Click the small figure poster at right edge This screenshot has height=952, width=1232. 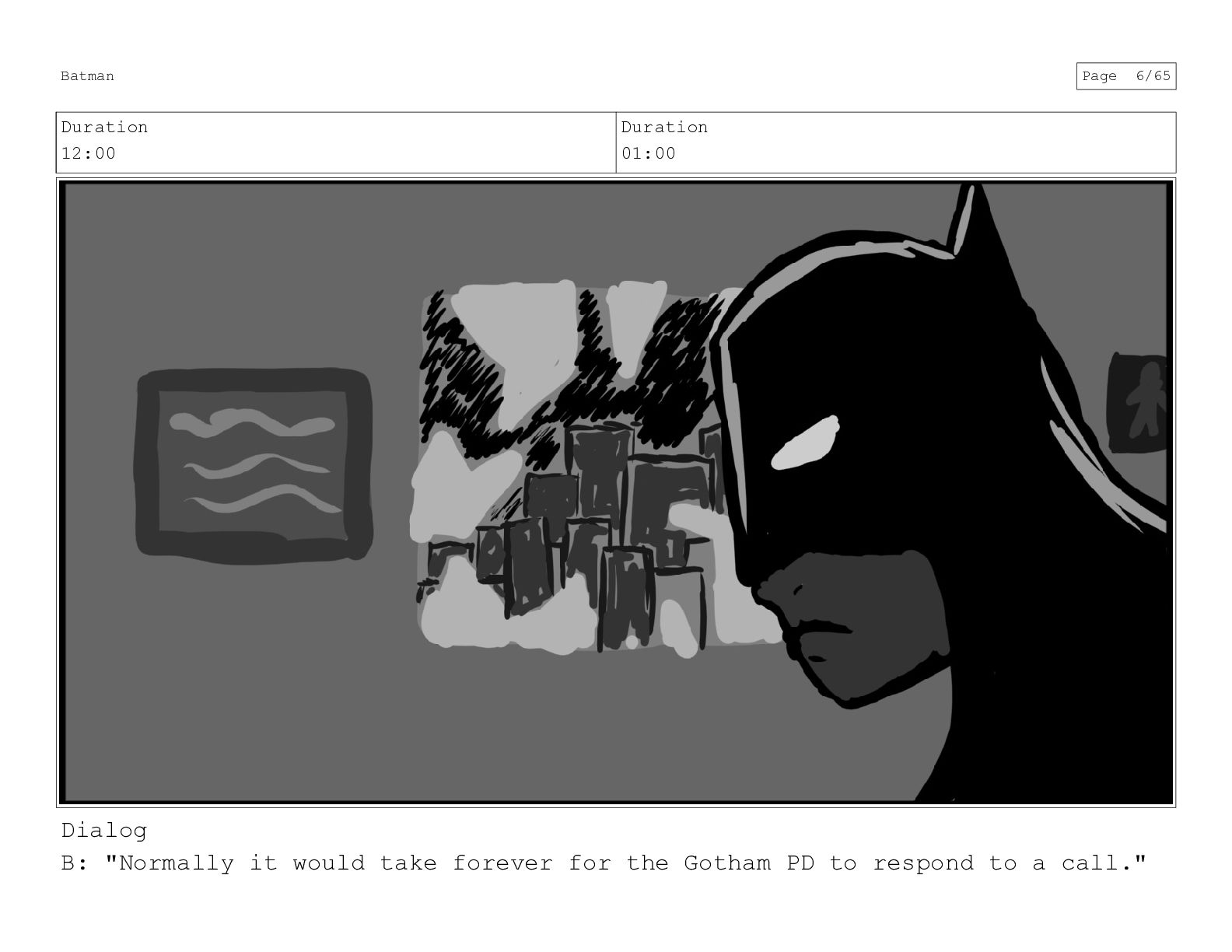[1138, 403]
